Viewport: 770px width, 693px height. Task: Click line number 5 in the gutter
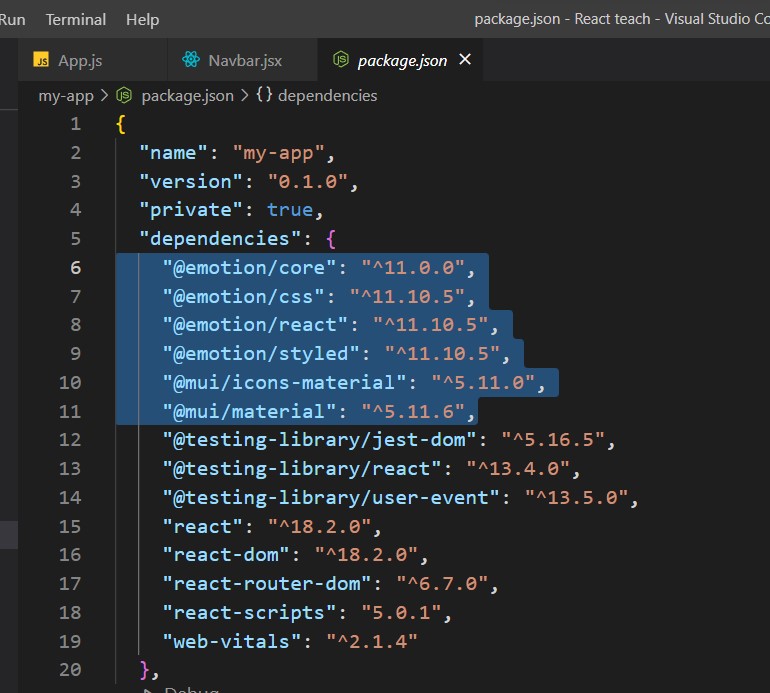coord(75,239)
